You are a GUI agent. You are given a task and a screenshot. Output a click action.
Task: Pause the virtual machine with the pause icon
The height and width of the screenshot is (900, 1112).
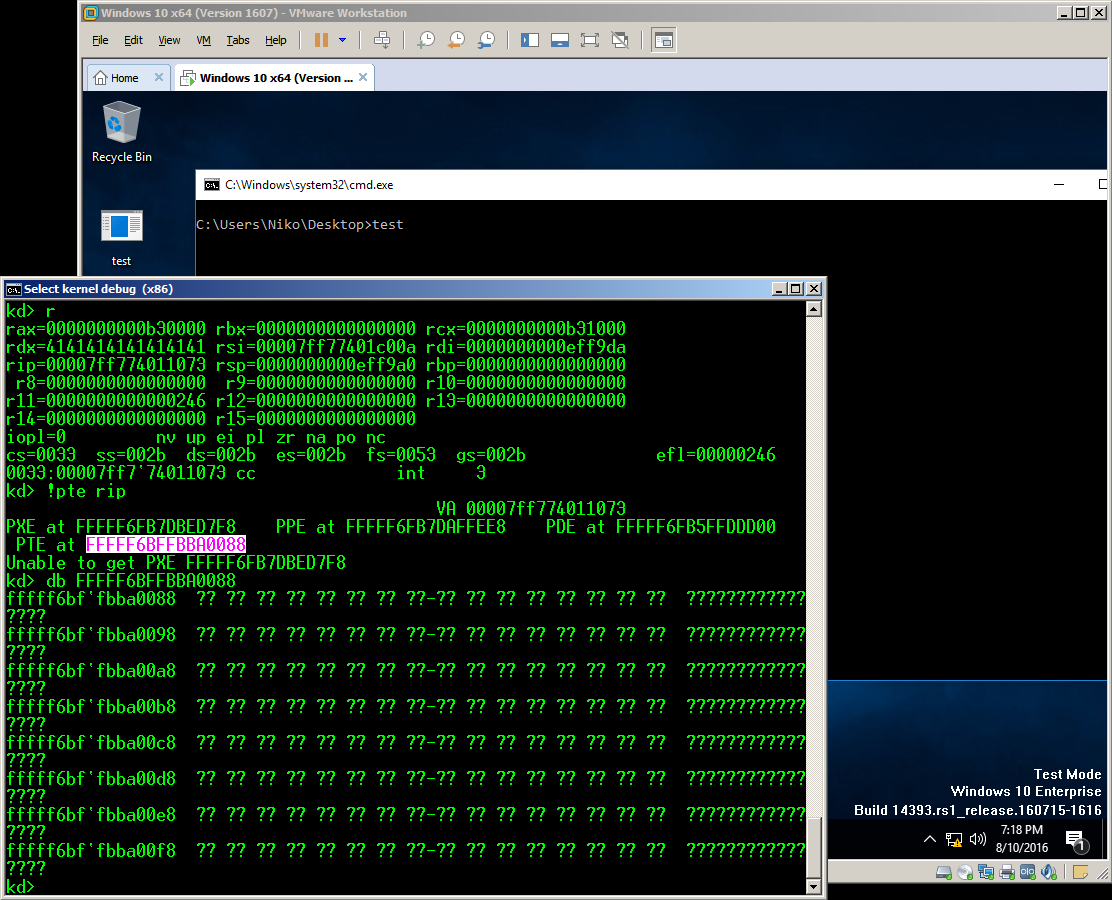click(321, 40)
